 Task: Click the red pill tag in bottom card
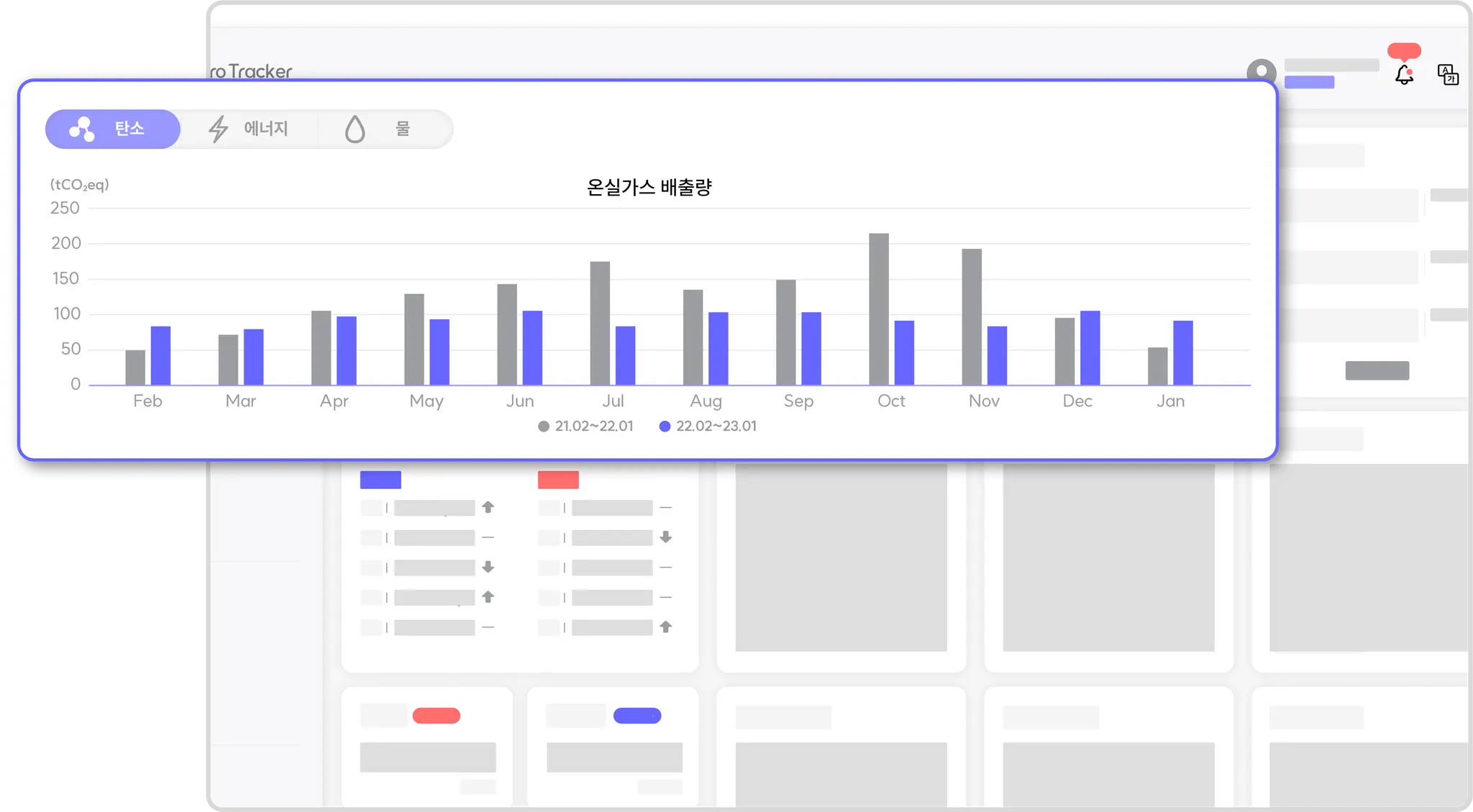pyautogui.click(x=436, y=716)
